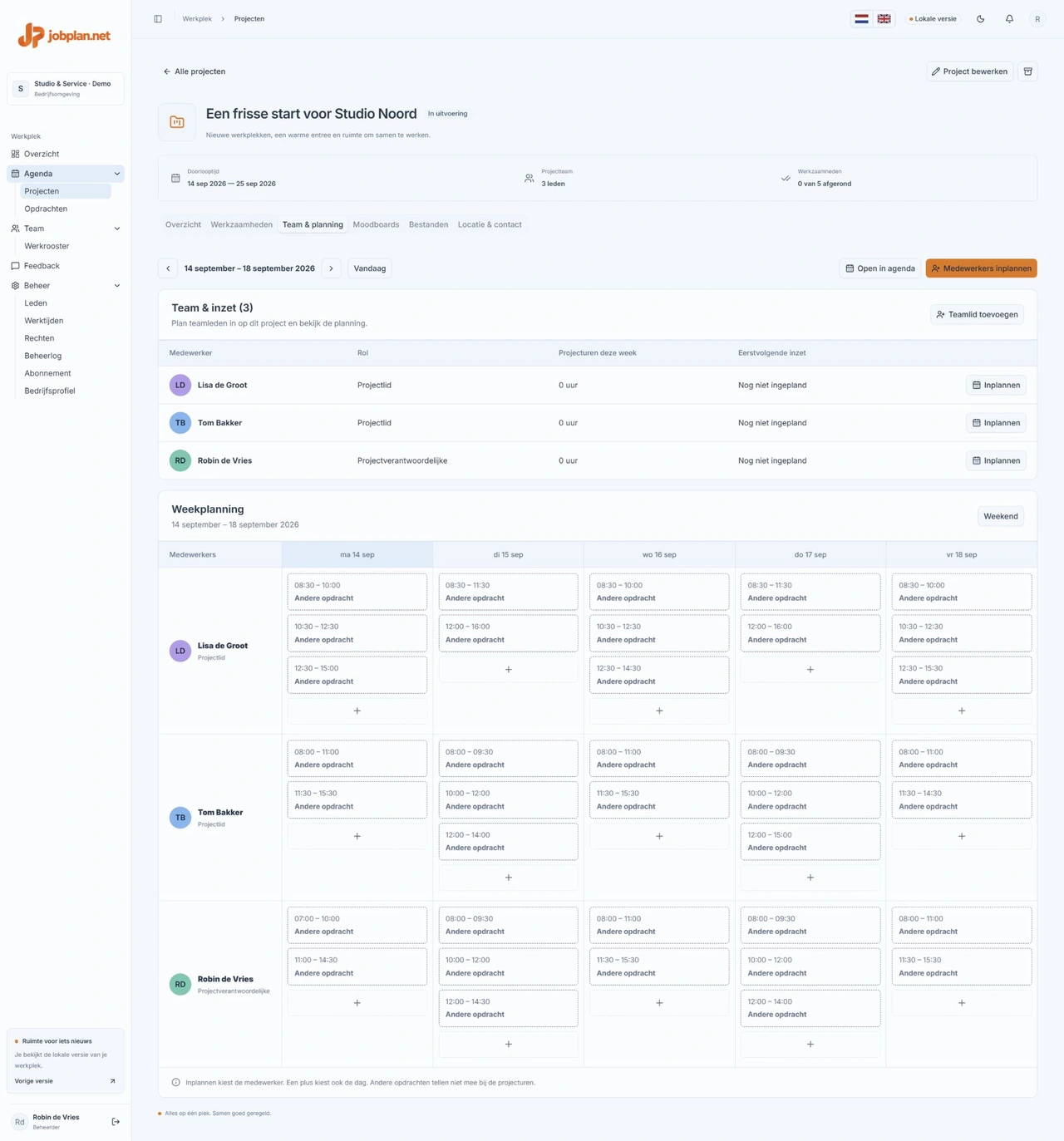This screenshot has width=1064, height=1141.
Task: Click Open in agenda button
Action: click(880, 268)
